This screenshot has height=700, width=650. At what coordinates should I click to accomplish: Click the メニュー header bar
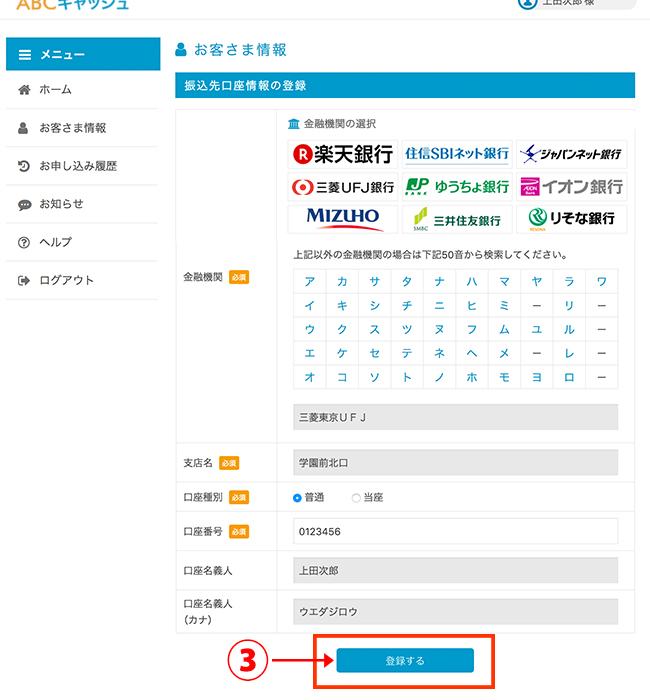pos(83,54)
